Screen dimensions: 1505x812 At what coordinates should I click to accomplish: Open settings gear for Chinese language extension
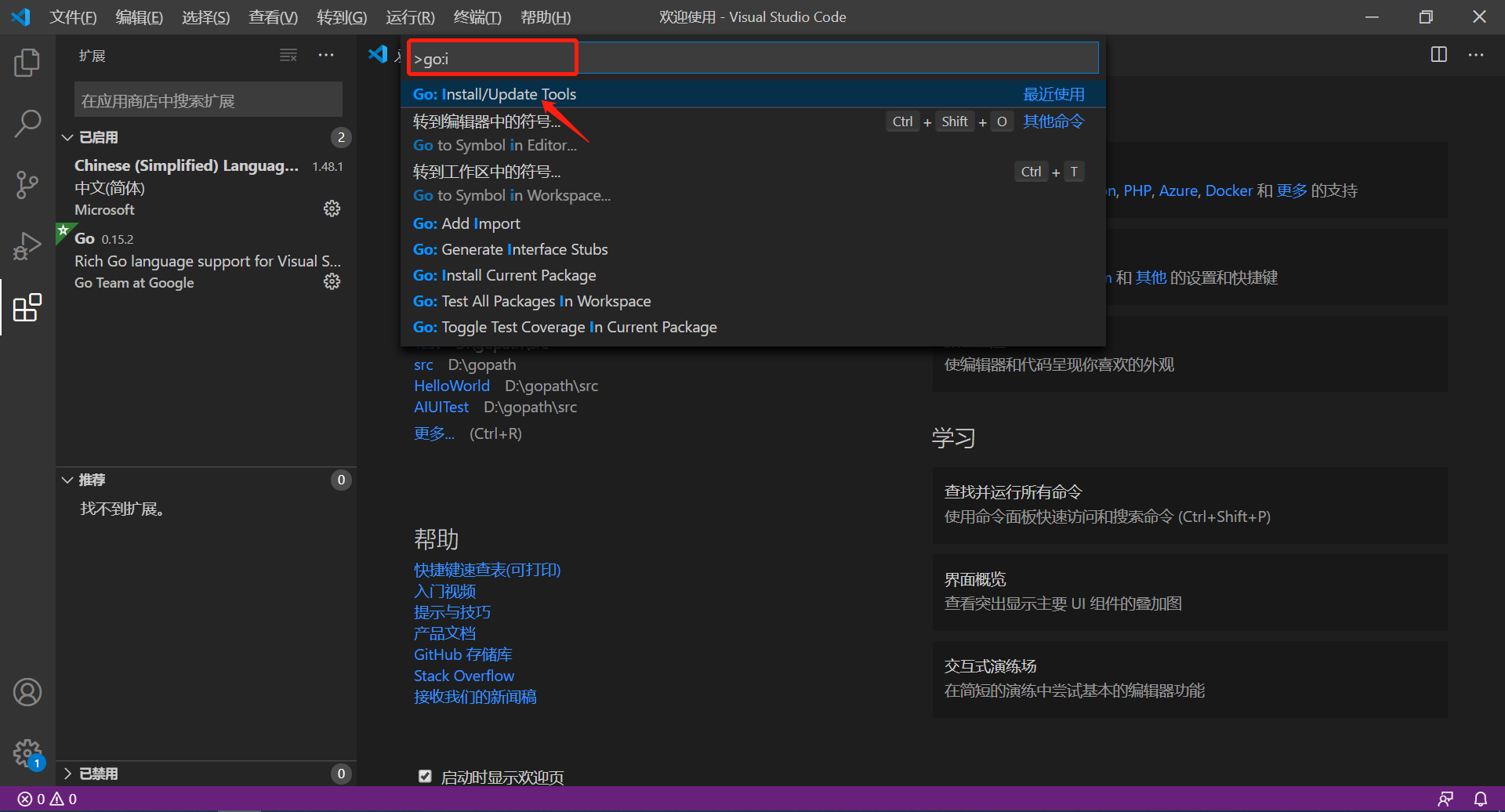pyautogui.click(x=332, y=208)
